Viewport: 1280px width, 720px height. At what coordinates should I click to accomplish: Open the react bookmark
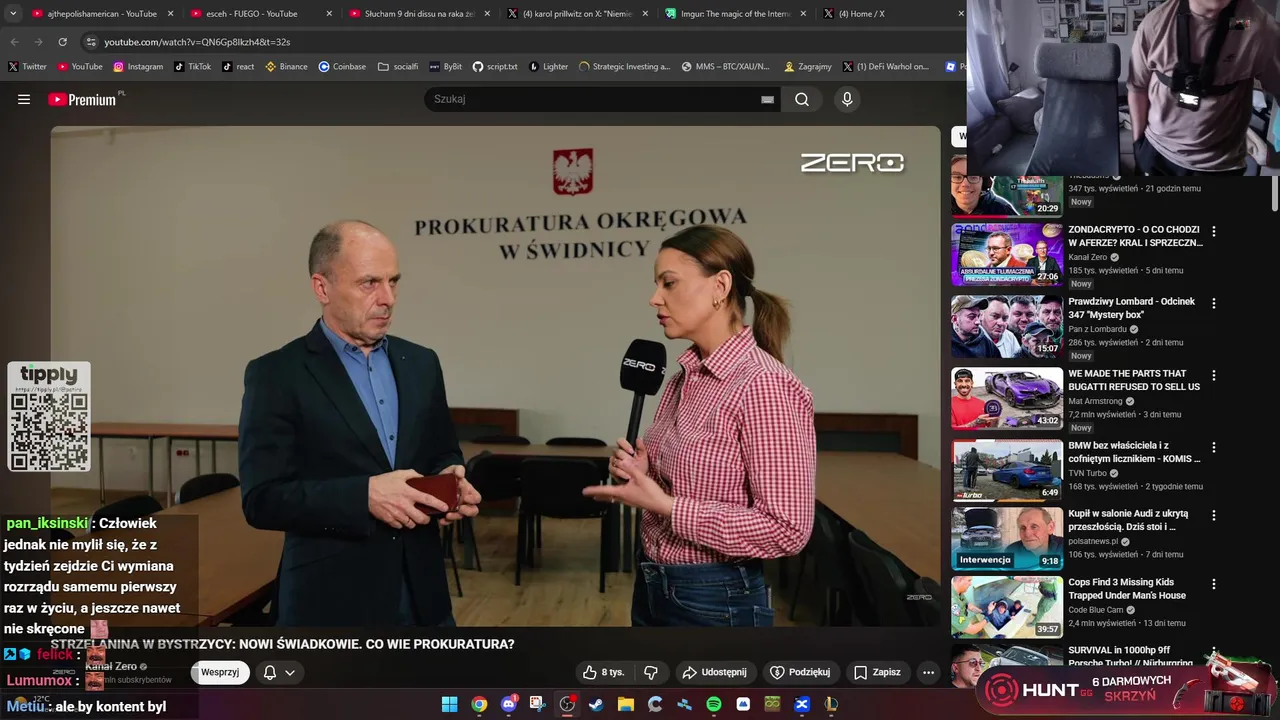238,67
